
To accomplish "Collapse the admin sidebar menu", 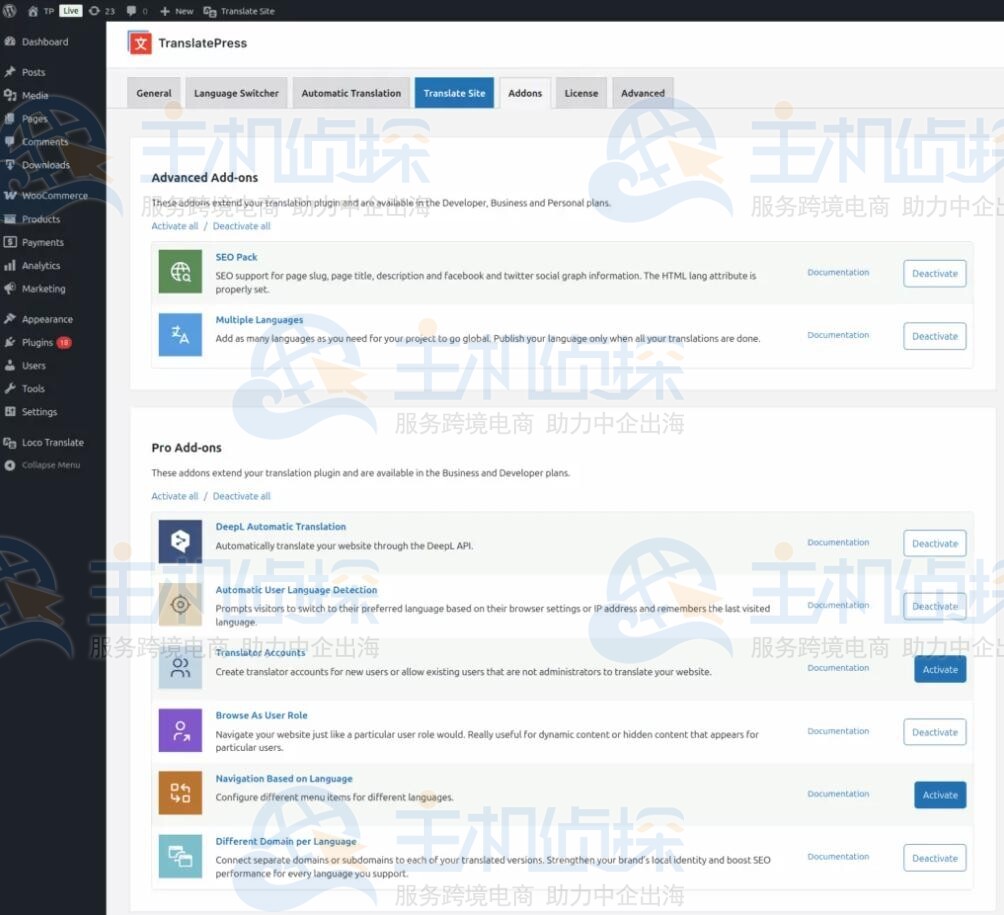I will (x=50, y=465).
